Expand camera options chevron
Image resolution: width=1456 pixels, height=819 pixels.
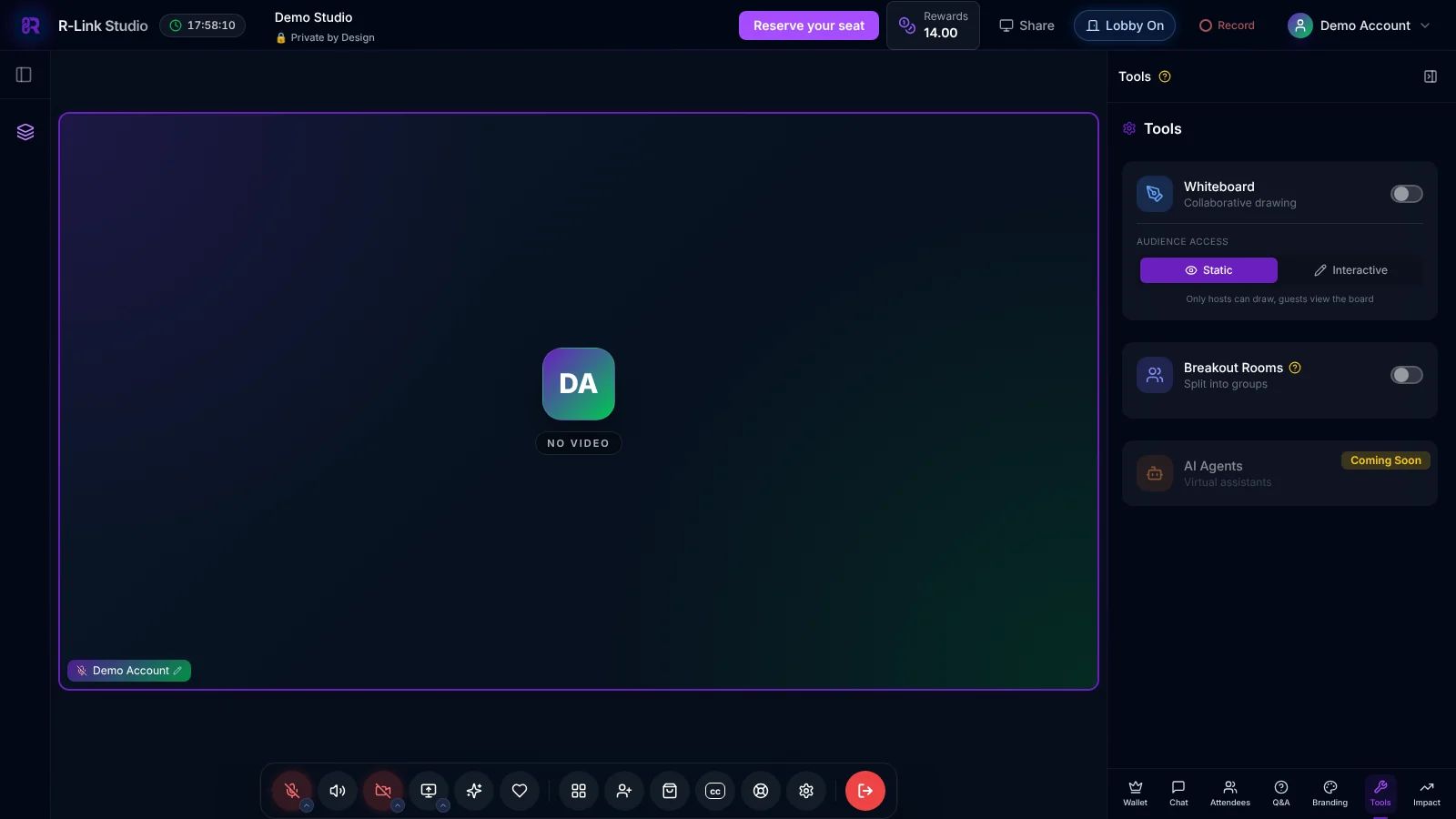[x=398, y=805]
